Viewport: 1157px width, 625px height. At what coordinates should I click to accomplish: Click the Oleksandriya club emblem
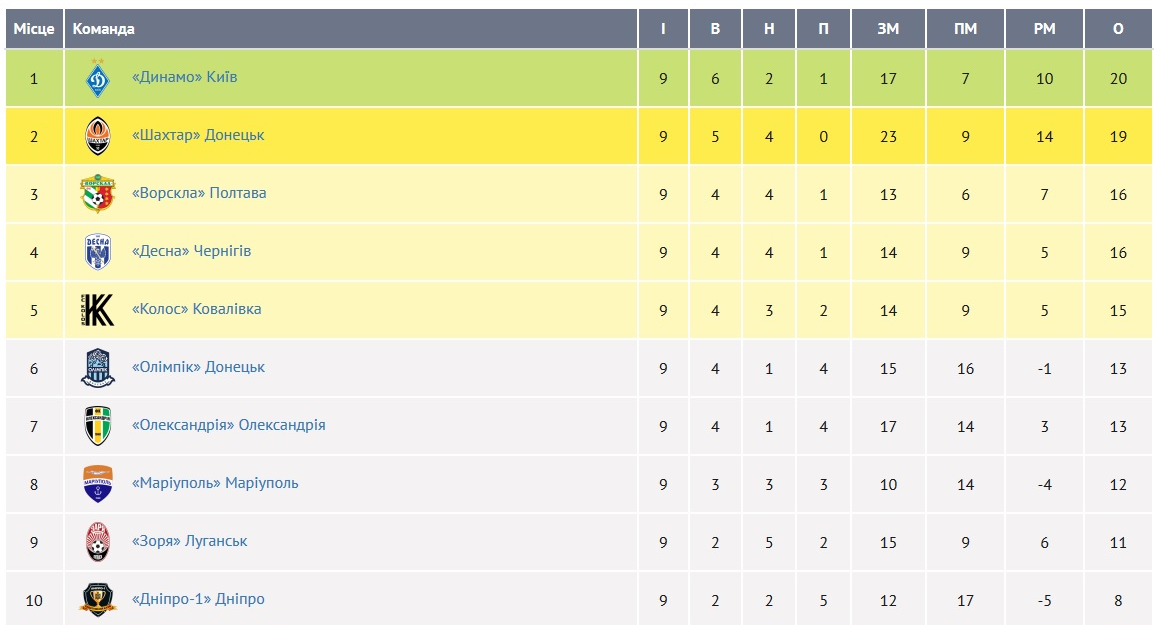(x=97, y=426)
